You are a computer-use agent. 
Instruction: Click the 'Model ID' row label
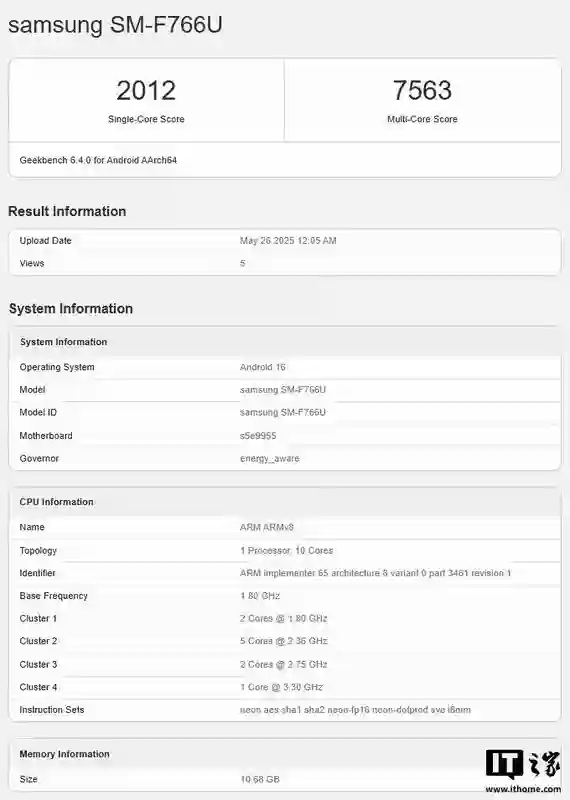tap(38, 412)
